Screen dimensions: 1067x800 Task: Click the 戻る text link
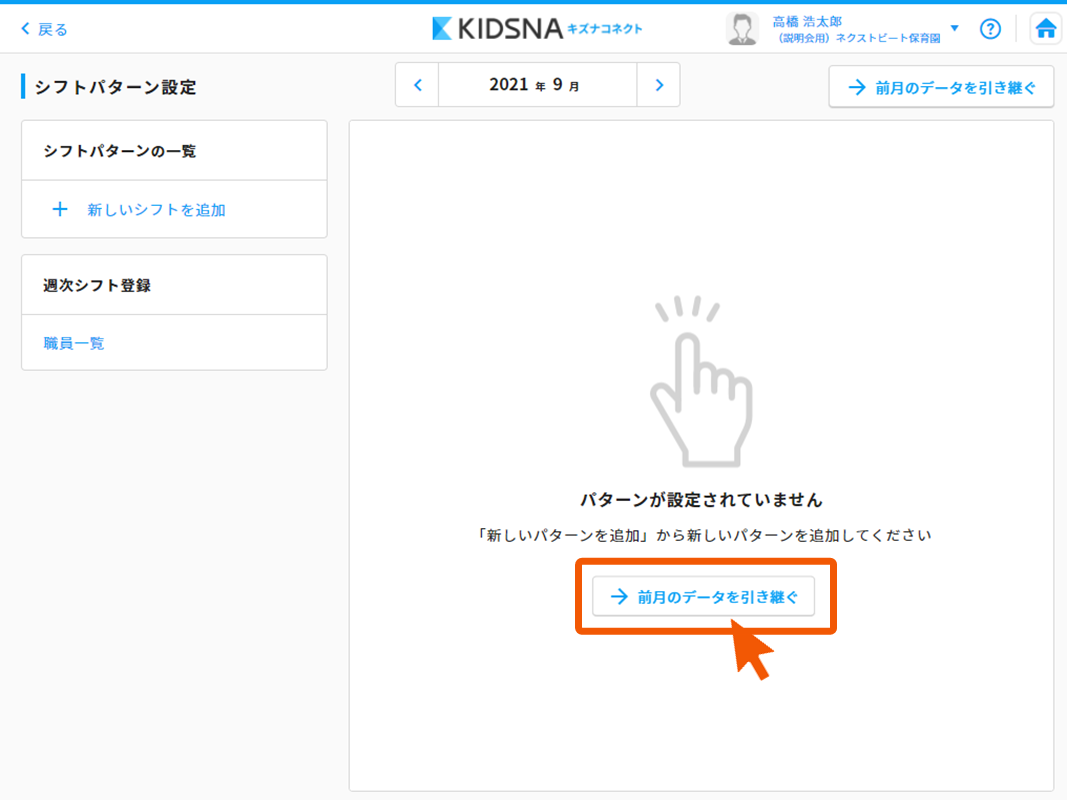pos(53,29)
